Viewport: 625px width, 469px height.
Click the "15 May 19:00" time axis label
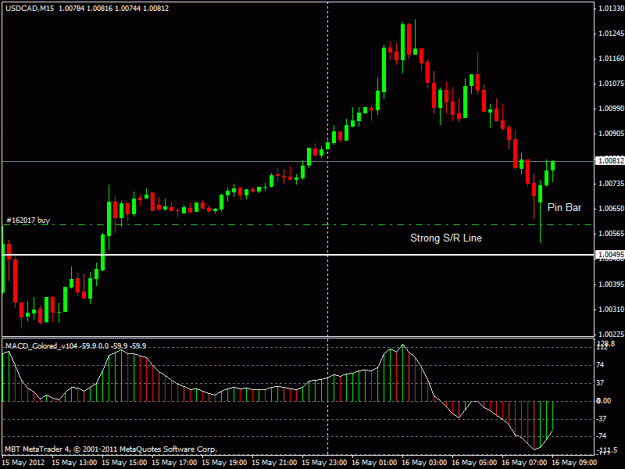pos(224,463)
